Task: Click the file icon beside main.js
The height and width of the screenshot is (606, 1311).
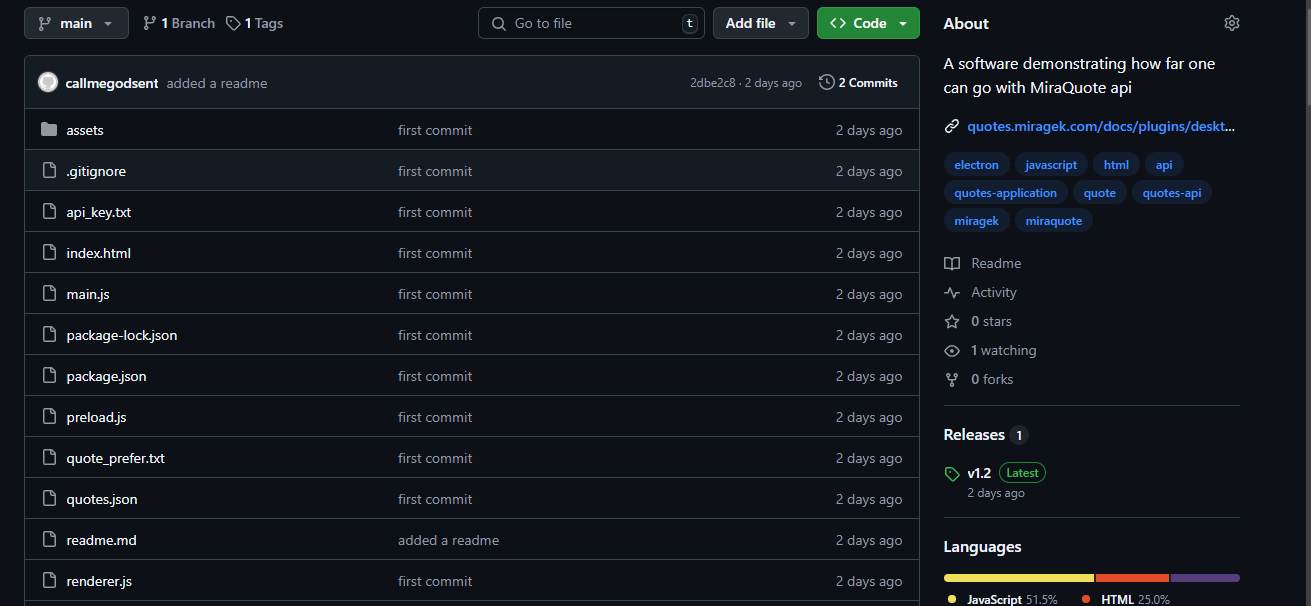Action: [x=49, y=294]
